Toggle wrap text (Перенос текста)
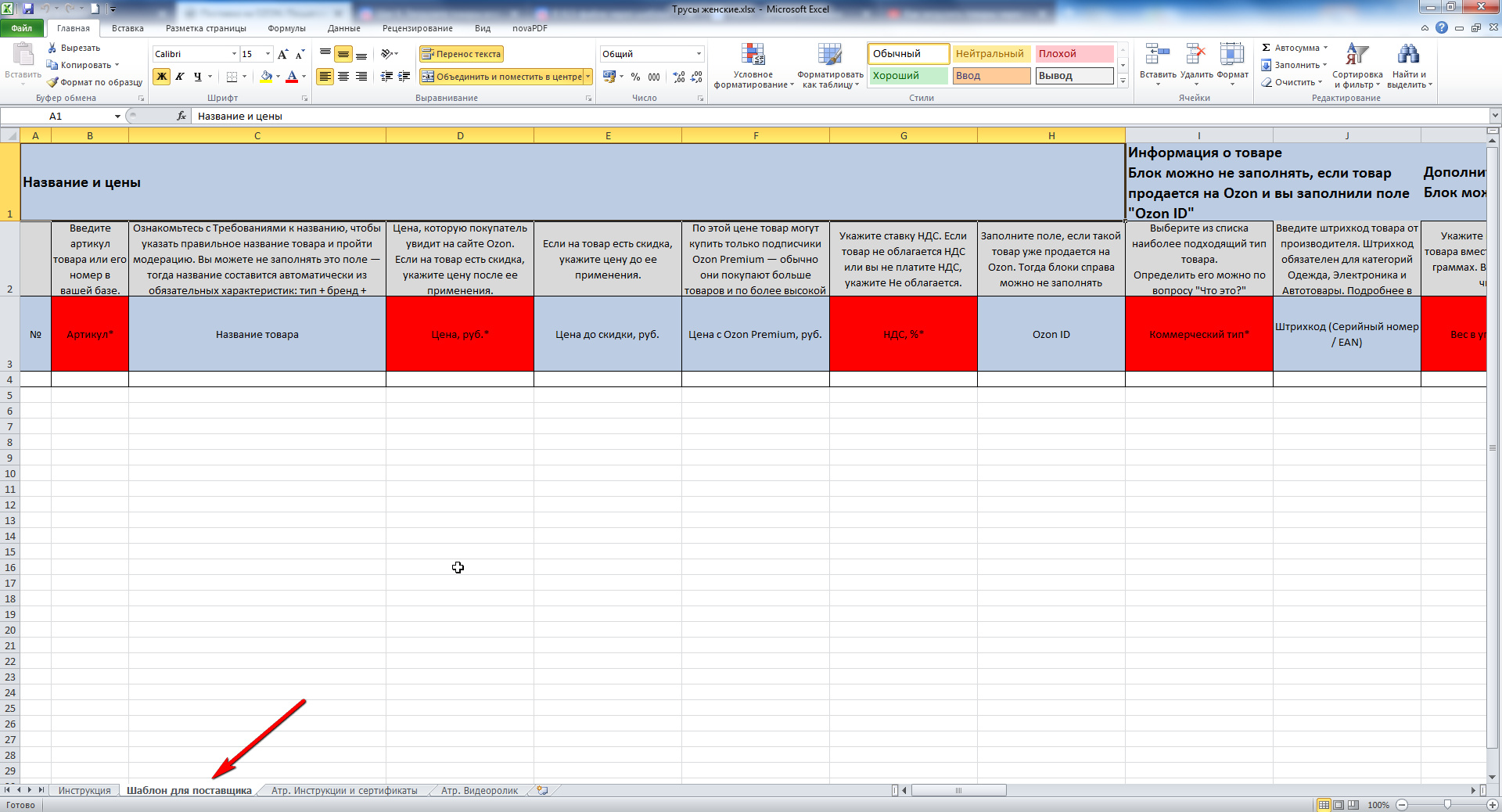 462,54
